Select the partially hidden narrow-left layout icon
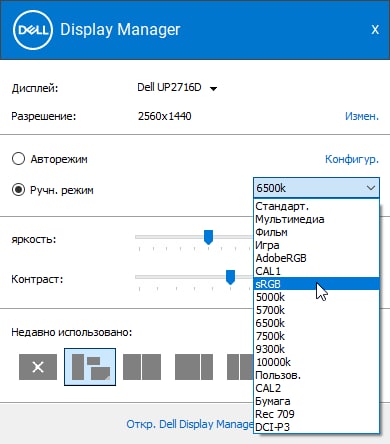 click(x=240, y=367)
